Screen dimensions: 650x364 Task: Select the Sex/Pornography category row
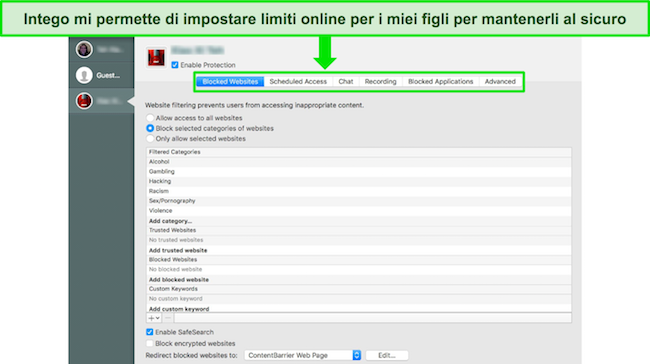[359, 201]
